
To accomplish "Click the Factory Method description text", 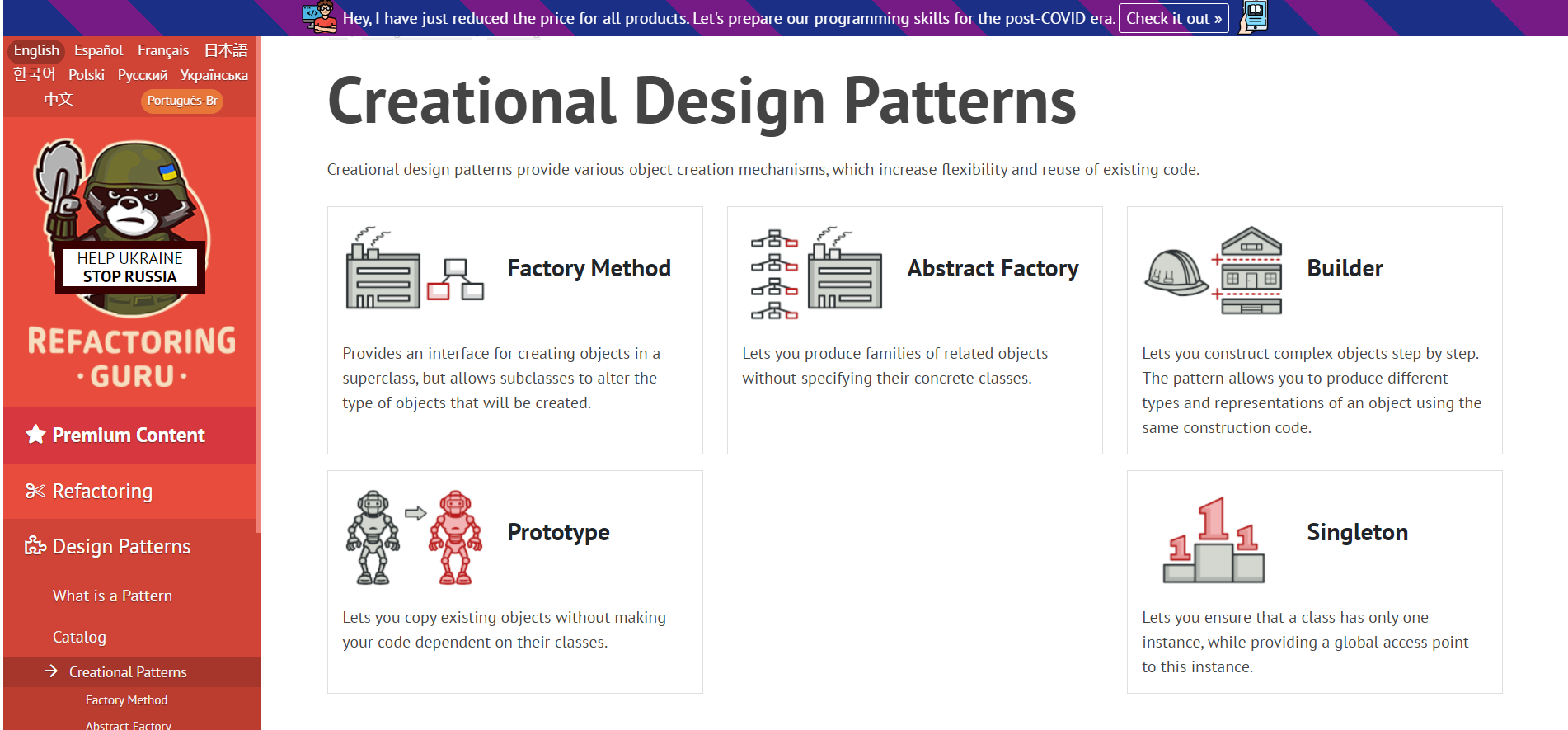I will tap(501, 378).
